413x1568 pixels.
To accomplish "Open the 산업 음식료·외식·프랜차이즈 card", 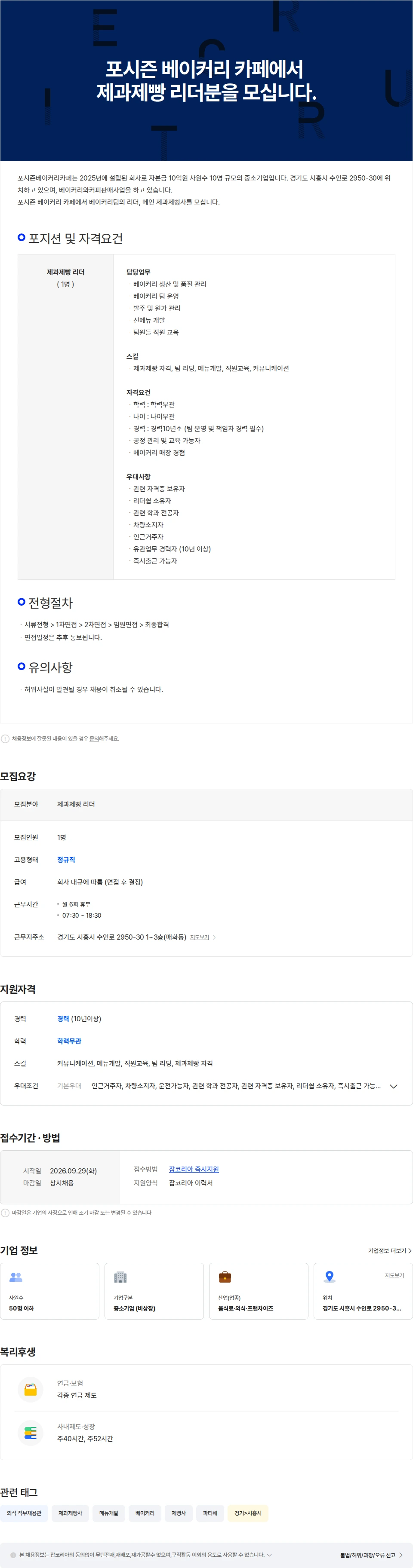I will [x=259, y=1290].
